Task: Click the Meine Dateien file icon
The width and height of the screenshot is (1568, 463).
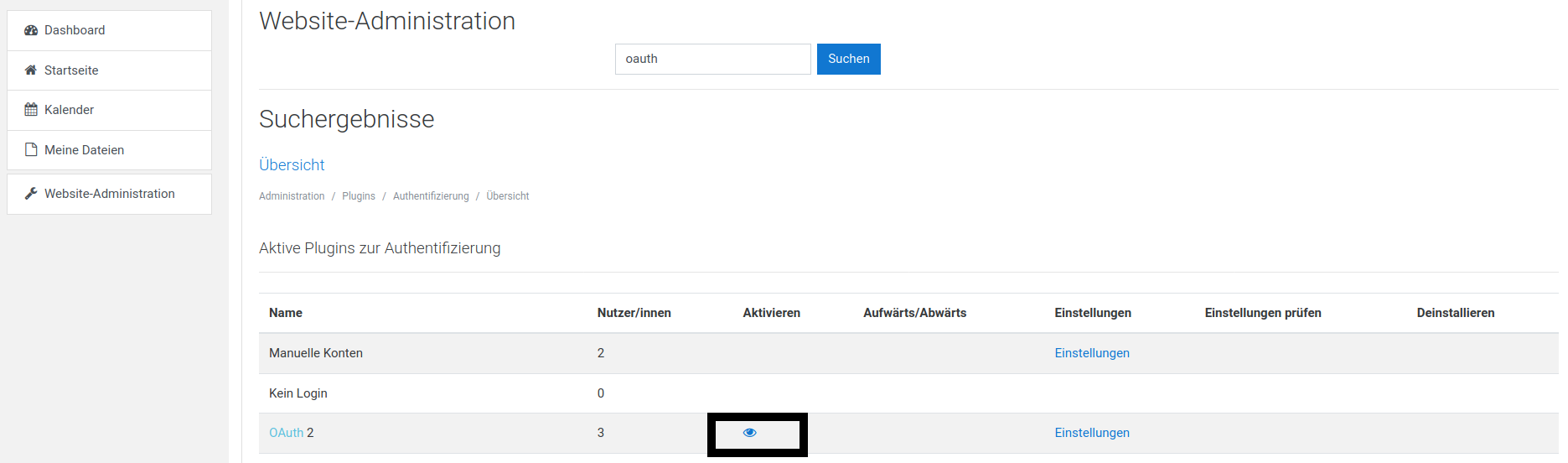Action: pyautogui.click(x=31, y=150)
